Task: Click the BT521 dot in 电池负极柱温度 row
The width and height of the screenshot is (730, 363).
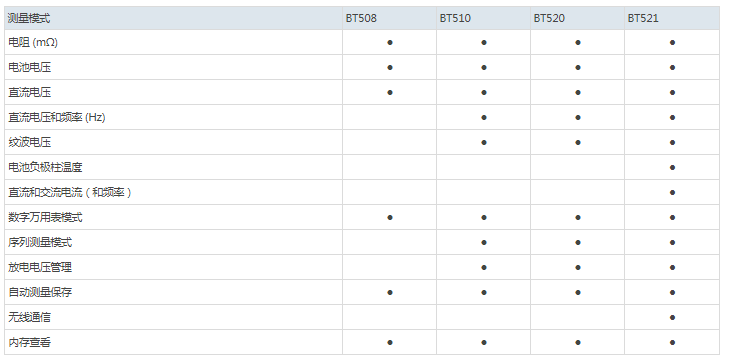Action: click(672, 168)
